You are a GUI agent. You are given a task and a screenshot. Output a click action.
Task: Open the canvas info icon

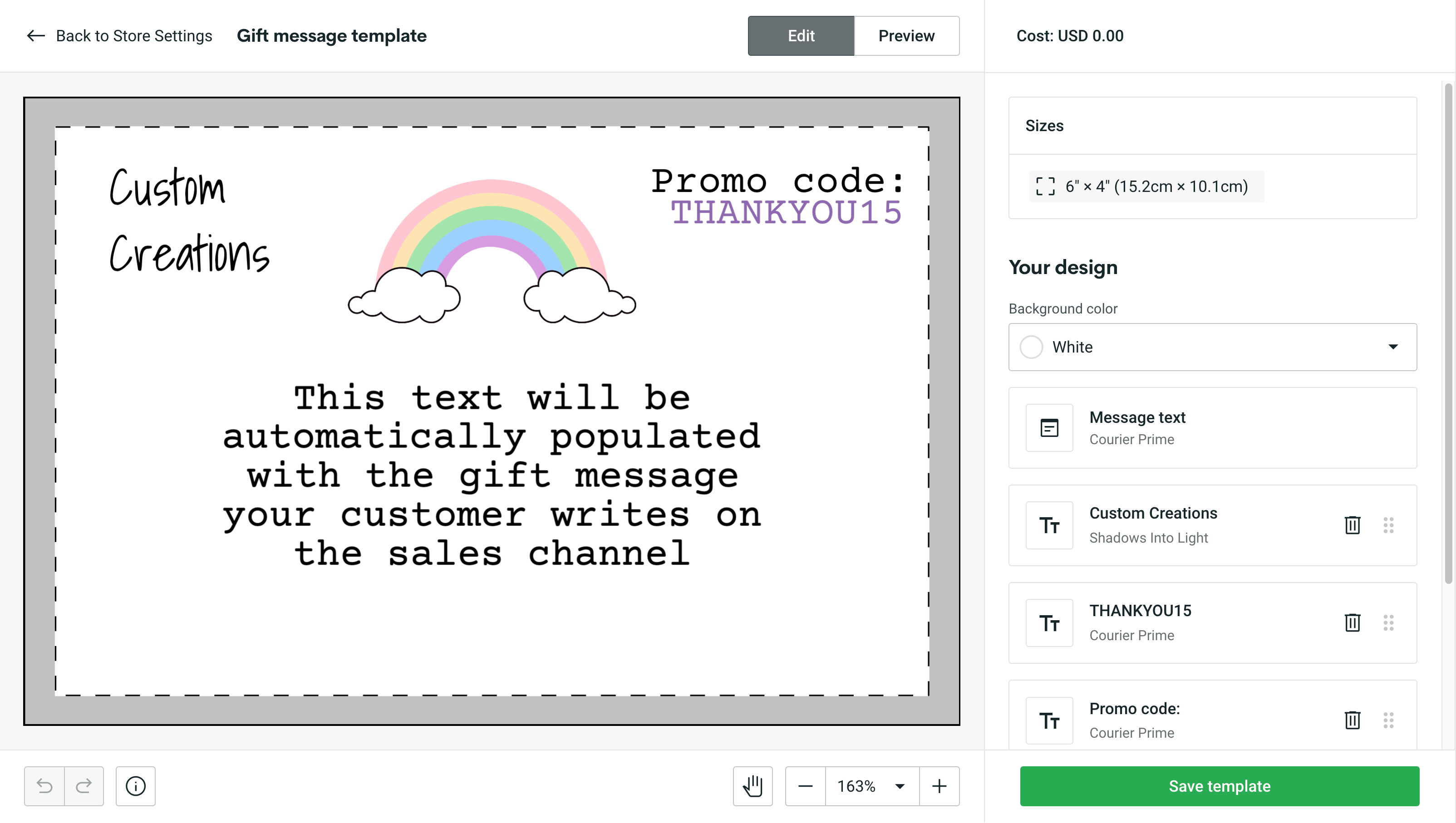[135, 786]
